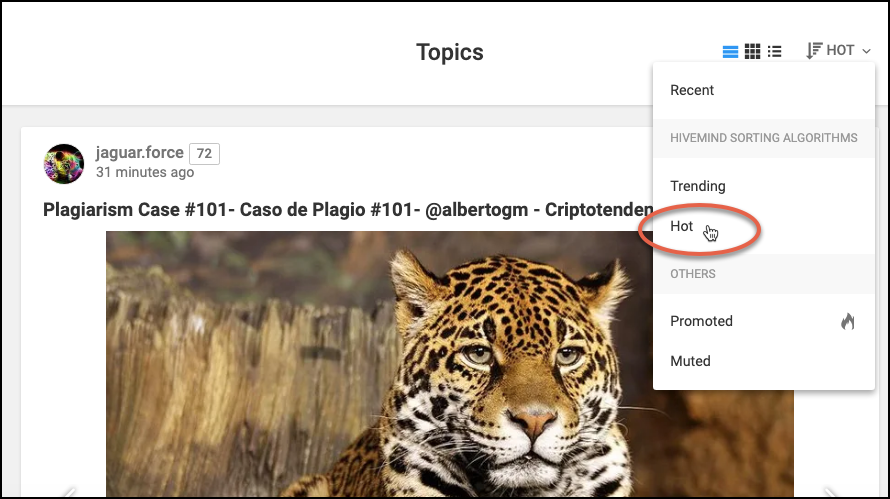Collapse the HOT sort dropdown chevron
The image size is (890, 499).
pos(866,51)
